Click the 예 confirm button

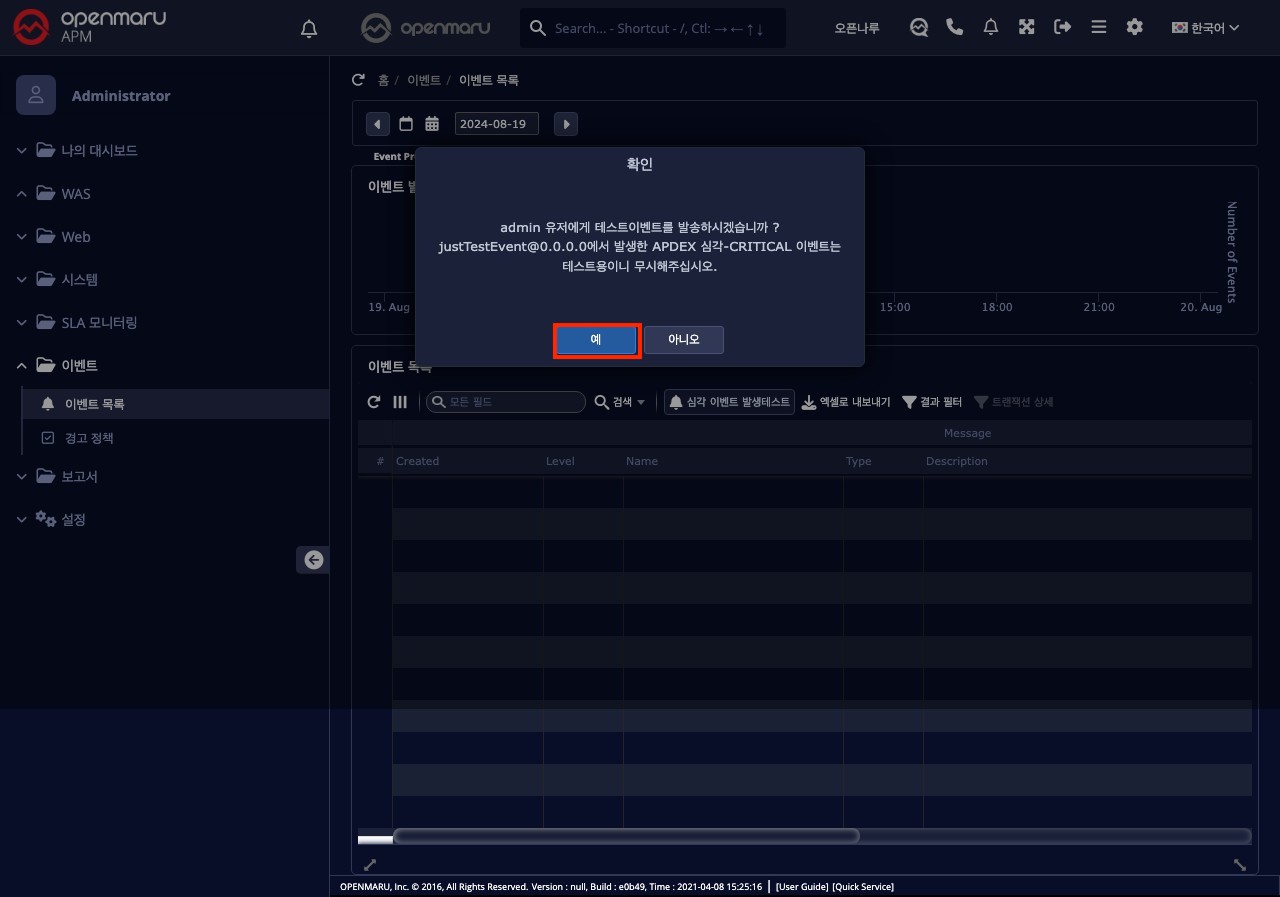click(596, 340)
